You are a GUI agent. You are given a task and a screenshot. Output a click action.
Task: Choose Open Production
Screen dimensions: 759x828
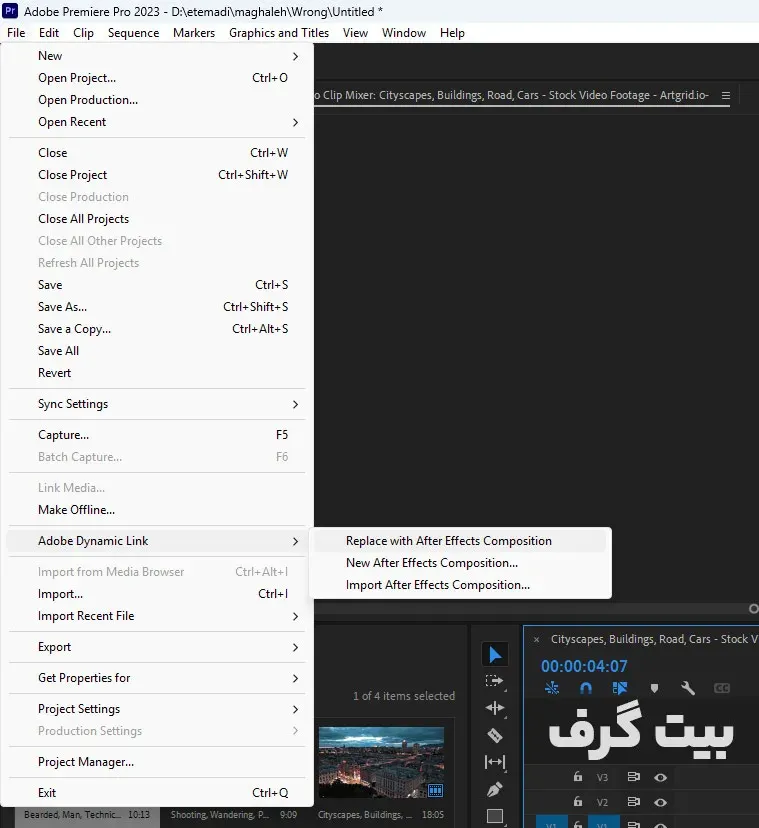157,100
